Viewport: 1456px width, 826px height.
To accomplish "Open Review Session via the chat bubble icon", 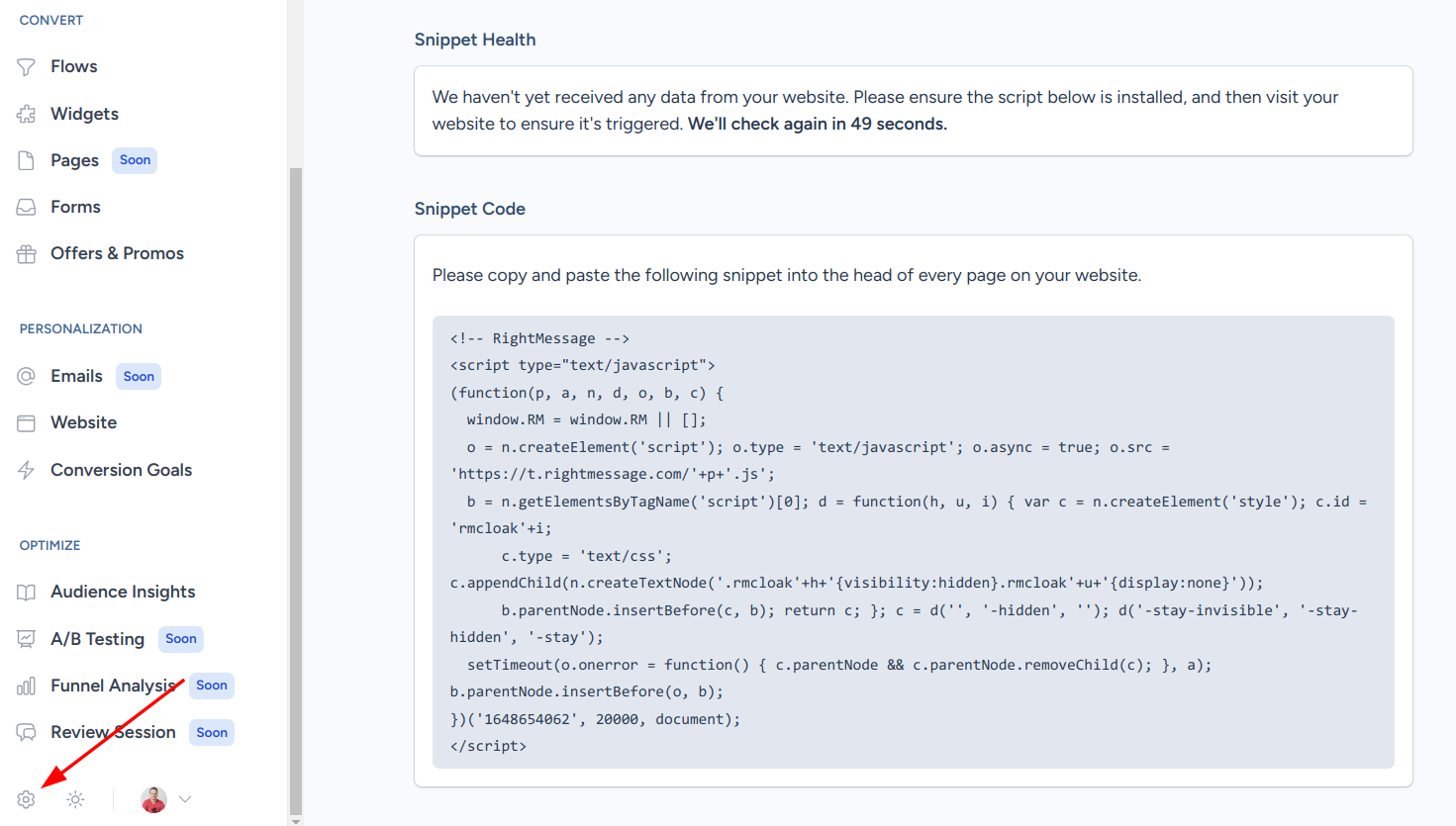I will 26,732.
